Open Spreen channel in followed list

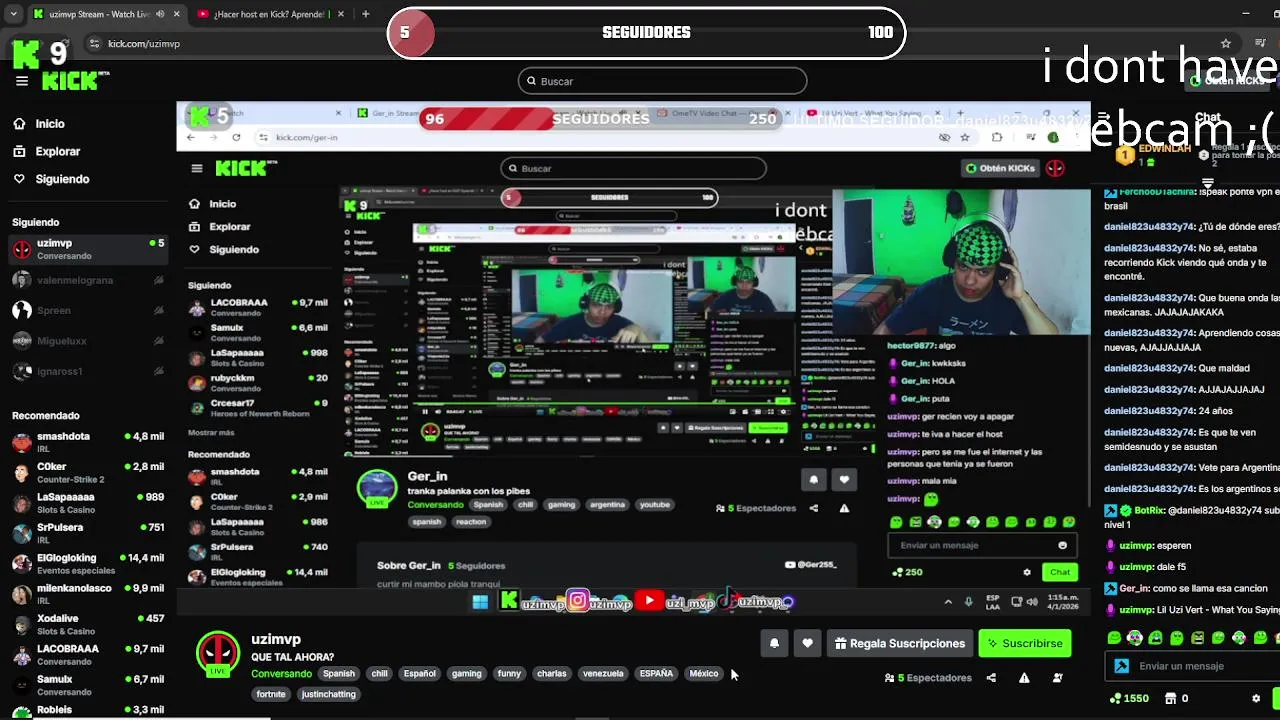click(87, 311)
